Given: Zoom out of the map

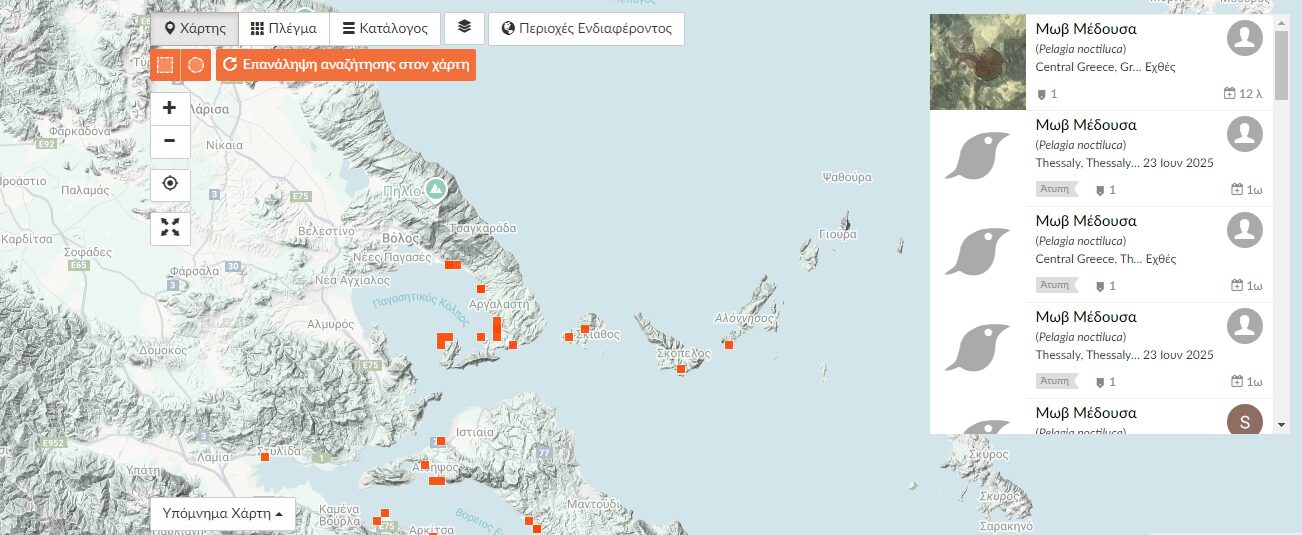Looking at the screenshot, I should coord(170,141).
